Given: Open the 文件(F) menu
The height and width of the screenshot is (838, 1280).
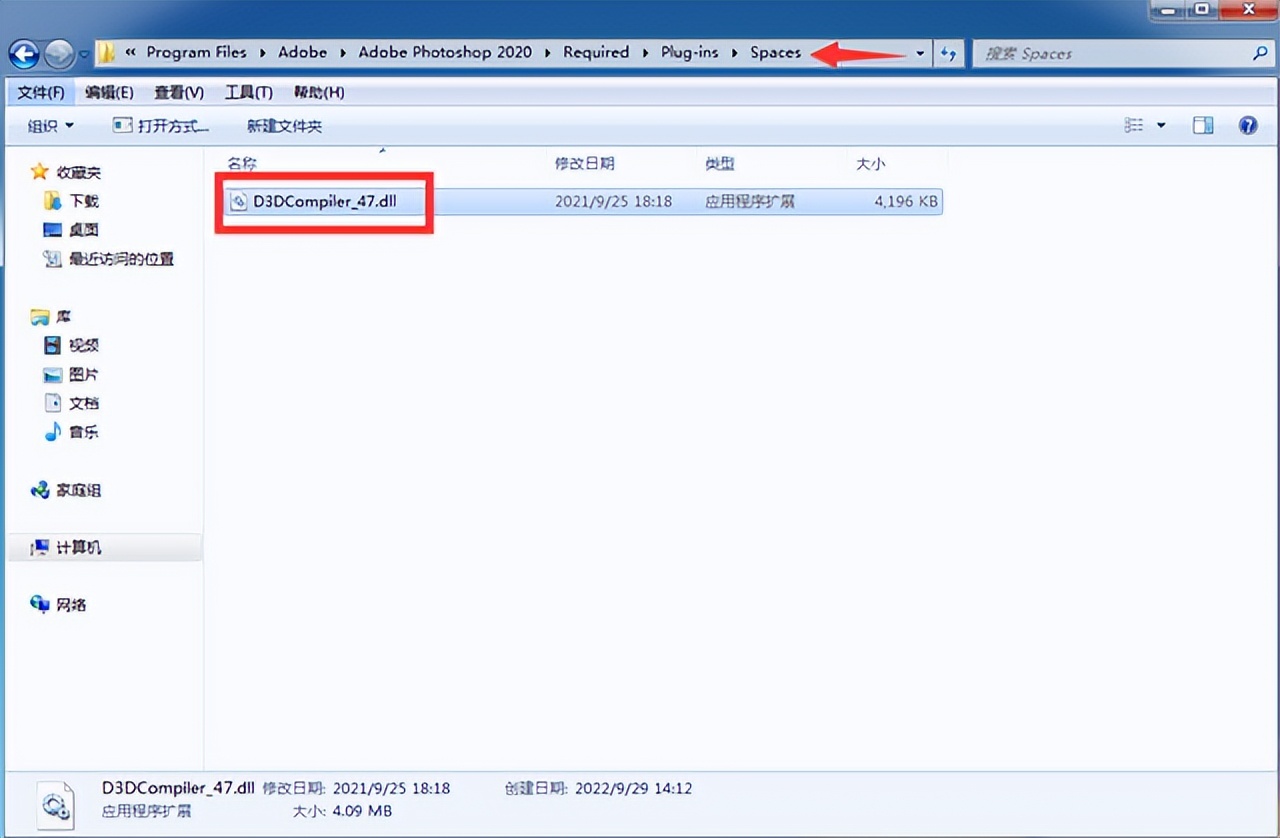Looking at the screenshot, I should pyautogui.click(x=39, y=91).
